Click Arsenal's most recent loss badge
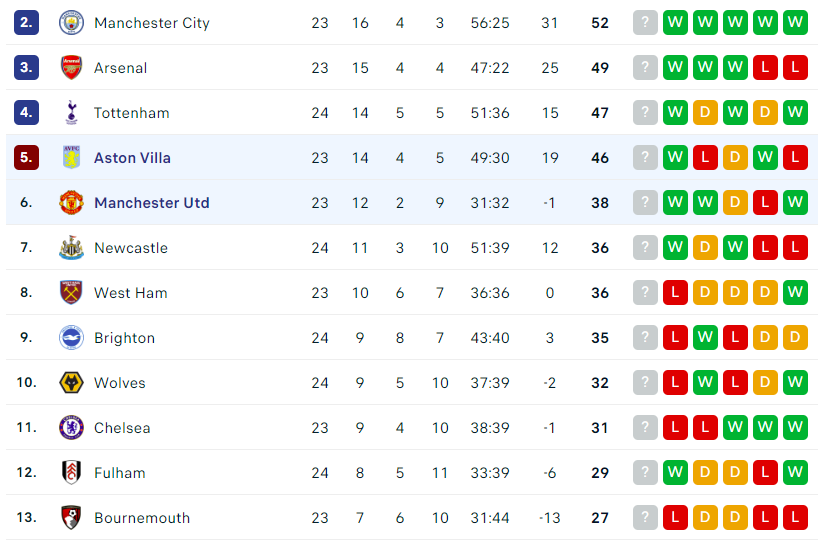 (765, 67)
